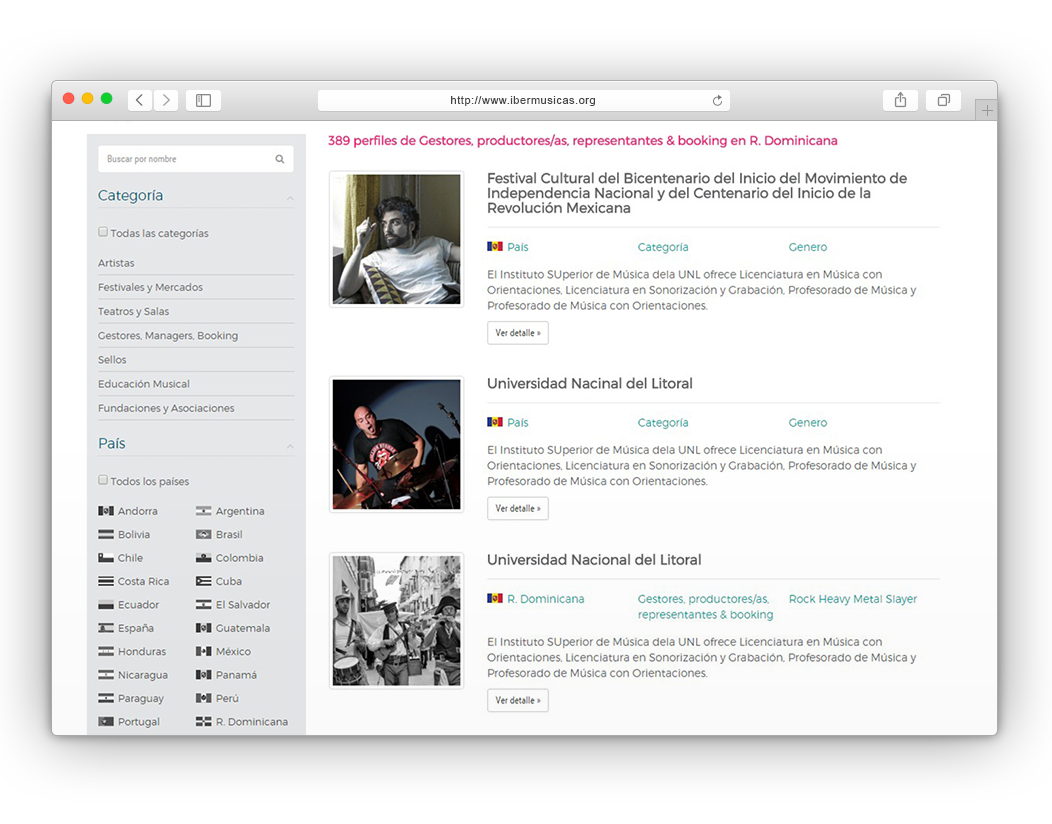Focus the Buscar por nombre search field
Image resolution: width=1052 pixels, height=824 pixels.
pyautogui.click(x=196, y=159)
